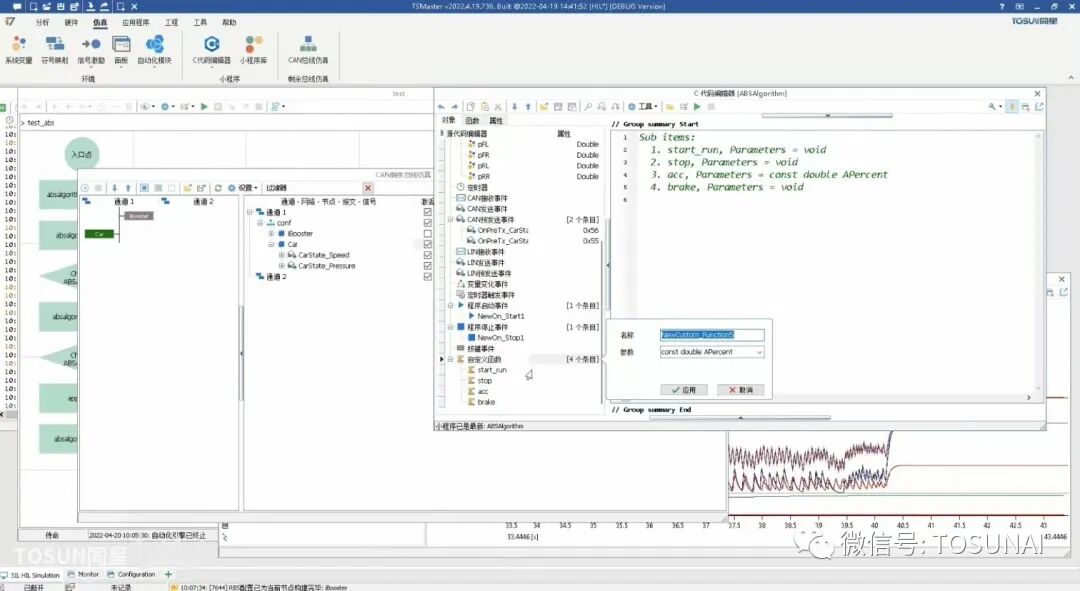The width and height of the screenshot is (1080, 591).
Task: Click the 定时器 (timer) clock item in the object tree
Action: [x=472, y=187]
